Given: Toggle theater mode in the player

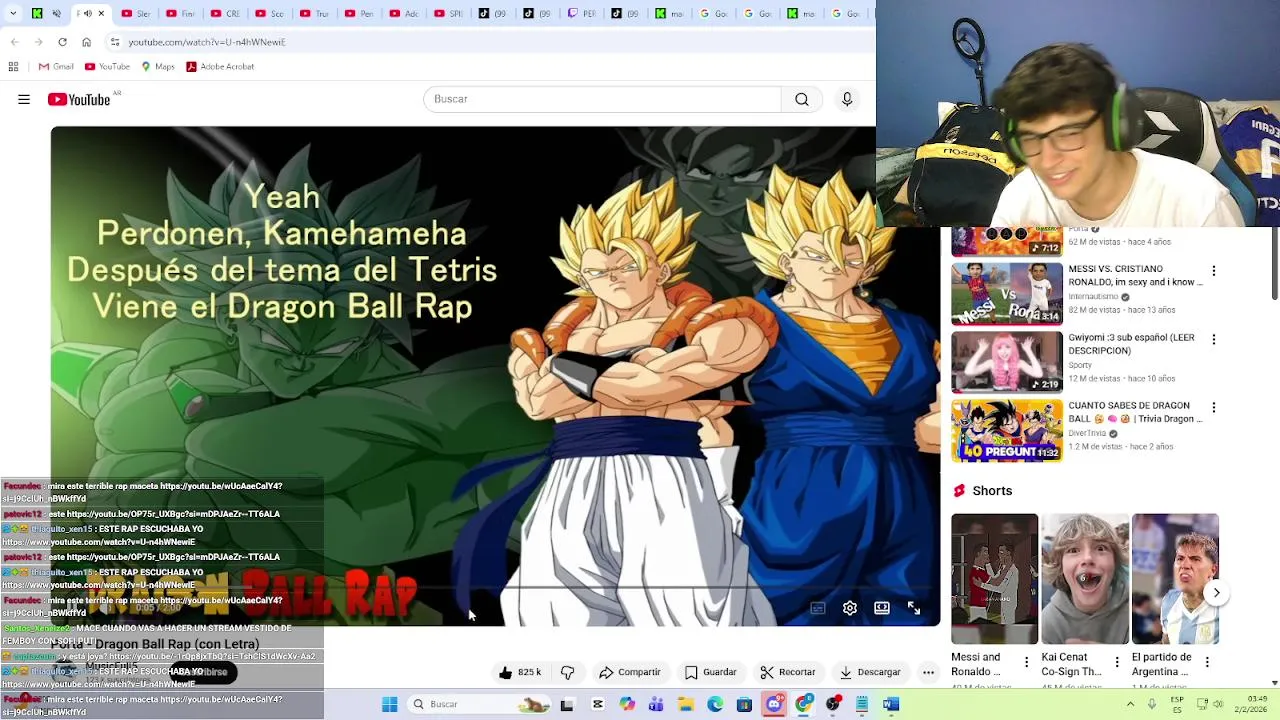Looking at the screenshot, I should click(882, 608).
